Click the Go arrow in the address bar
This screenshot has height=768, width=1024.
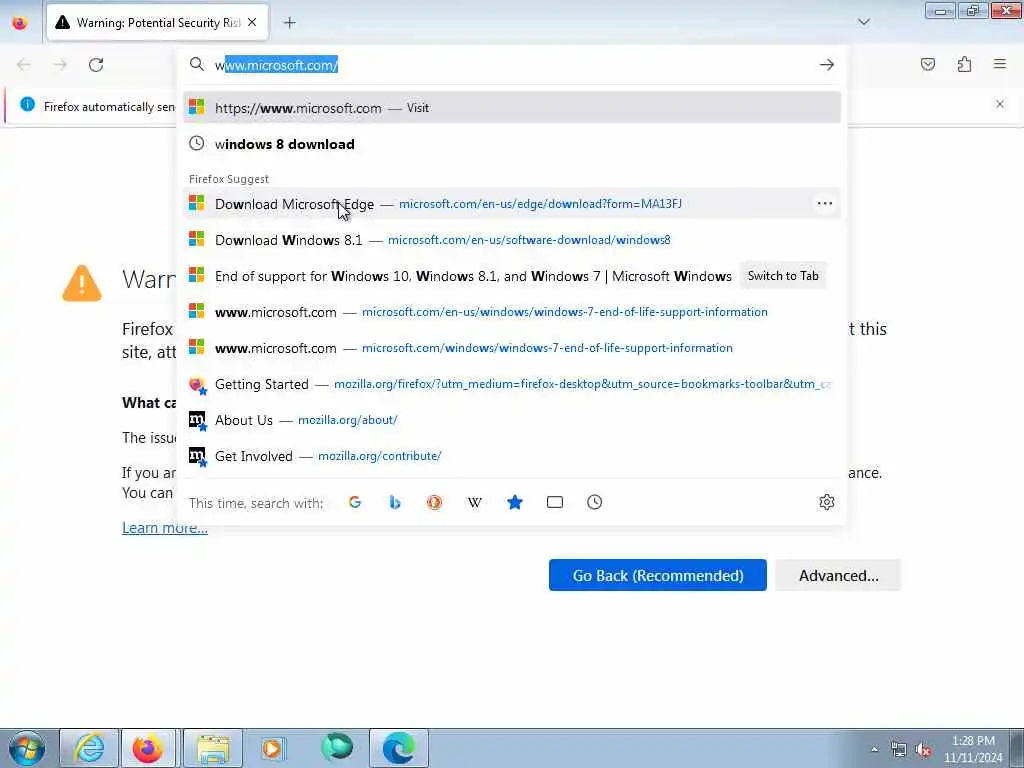click(827, 65)
